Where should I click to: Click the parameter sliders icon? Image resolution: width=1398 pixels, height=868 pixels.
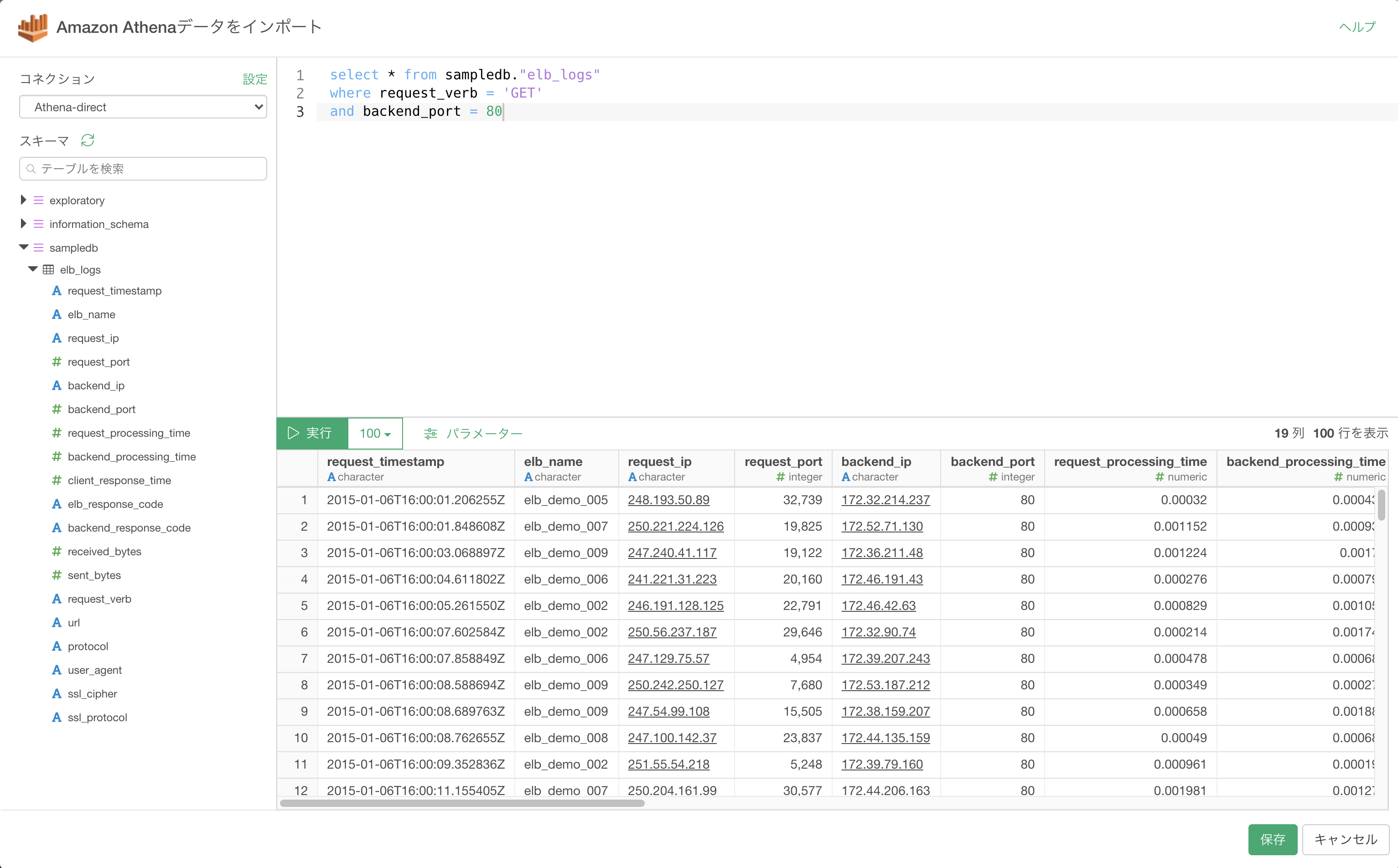[x=430, y=434]
